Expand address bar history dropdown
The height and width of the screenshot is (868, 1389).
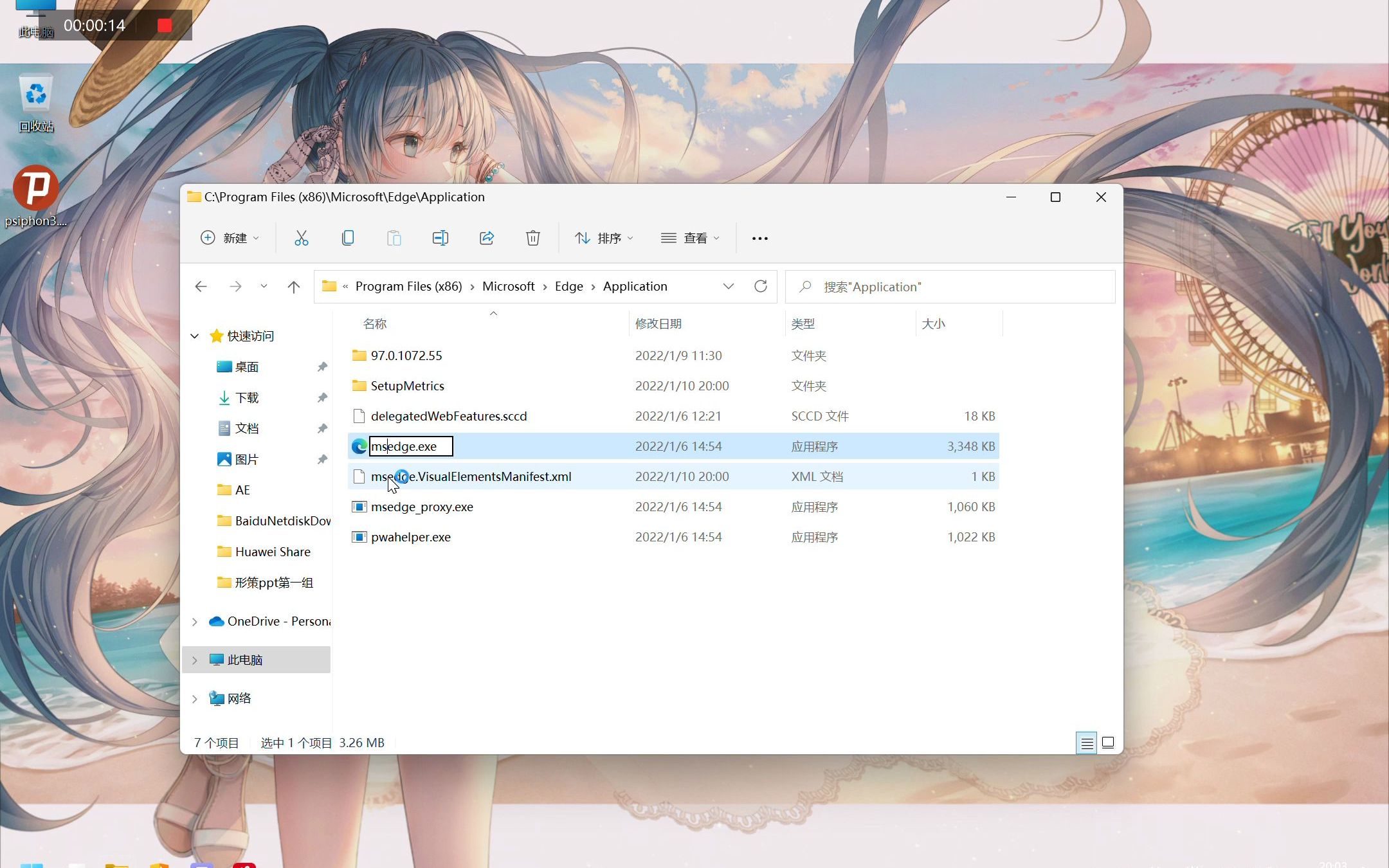pos(728,286)
